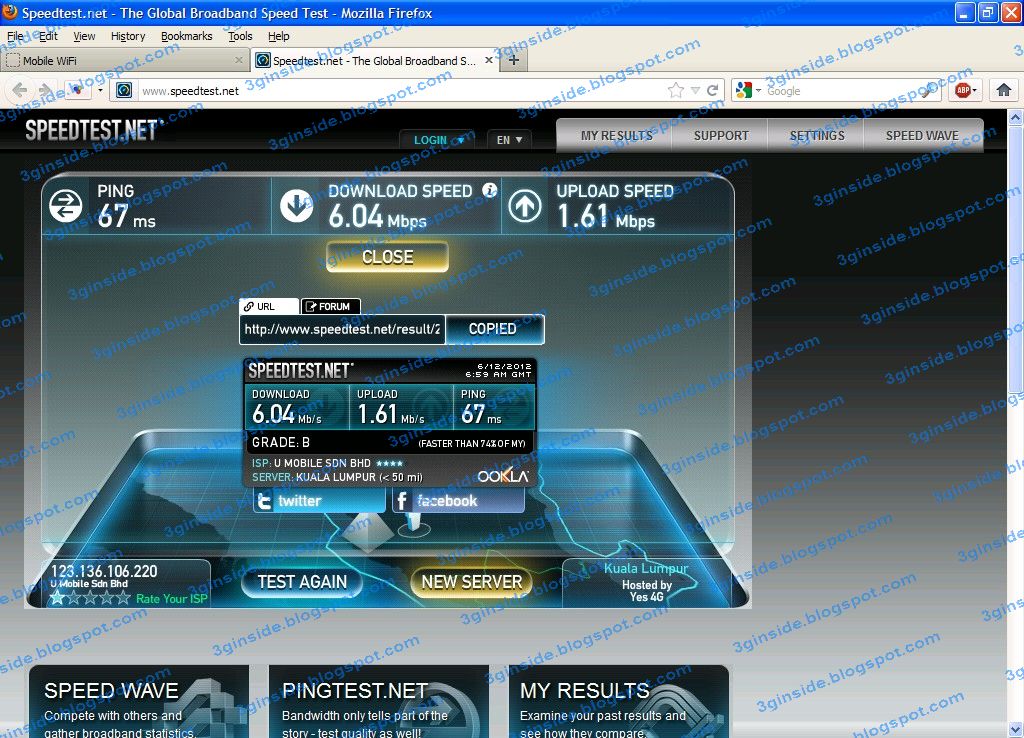Image resolution: width=1024 pixels, height=738 pixels.
Task: Click the Upload Speed arrow icon
Action: click(x=525, y=206)
